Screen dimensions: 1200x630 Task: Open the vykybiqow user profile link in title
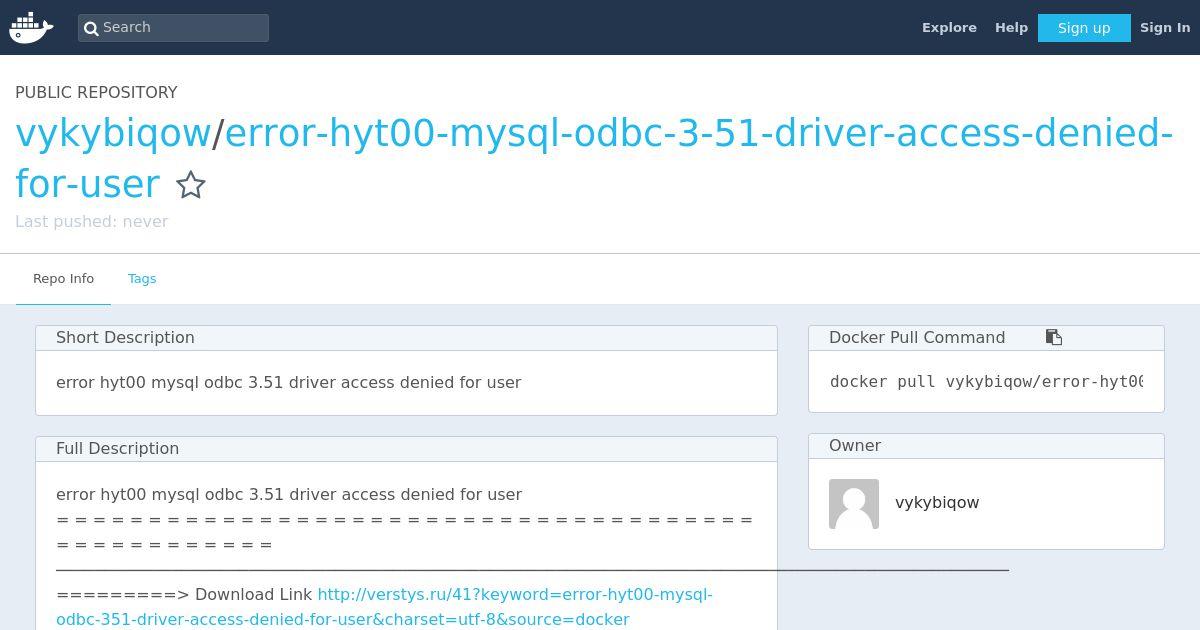(x=113, y=133)
